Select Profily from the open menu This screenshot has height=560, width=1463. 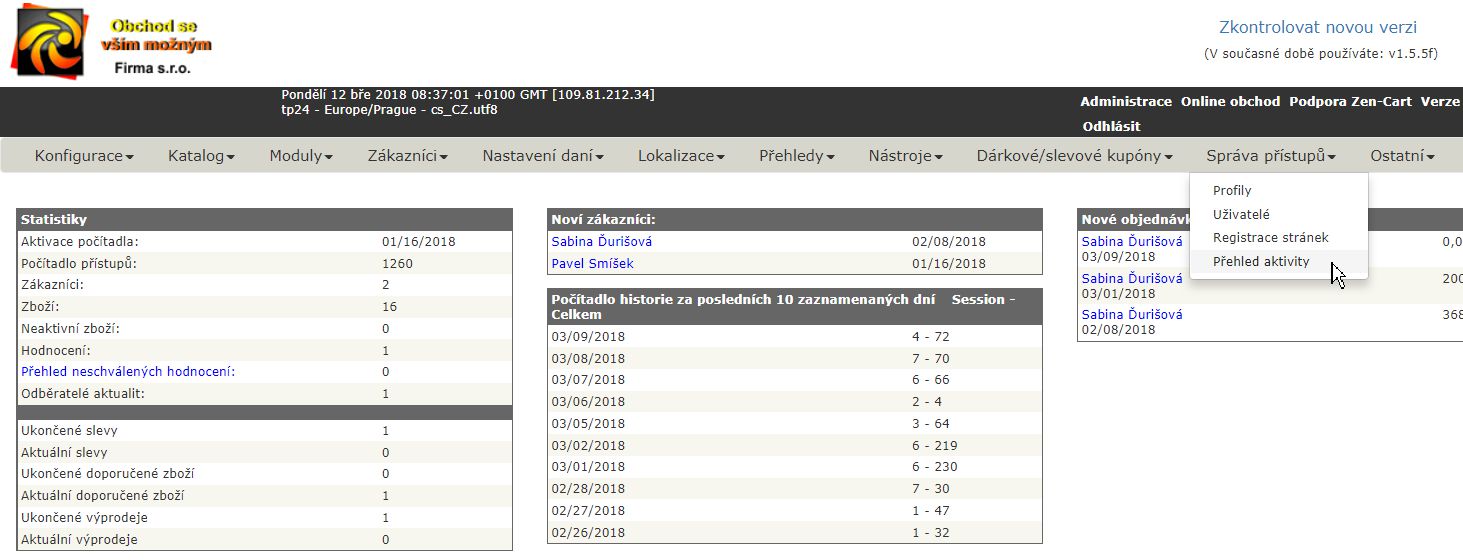tap(1232, 191)
